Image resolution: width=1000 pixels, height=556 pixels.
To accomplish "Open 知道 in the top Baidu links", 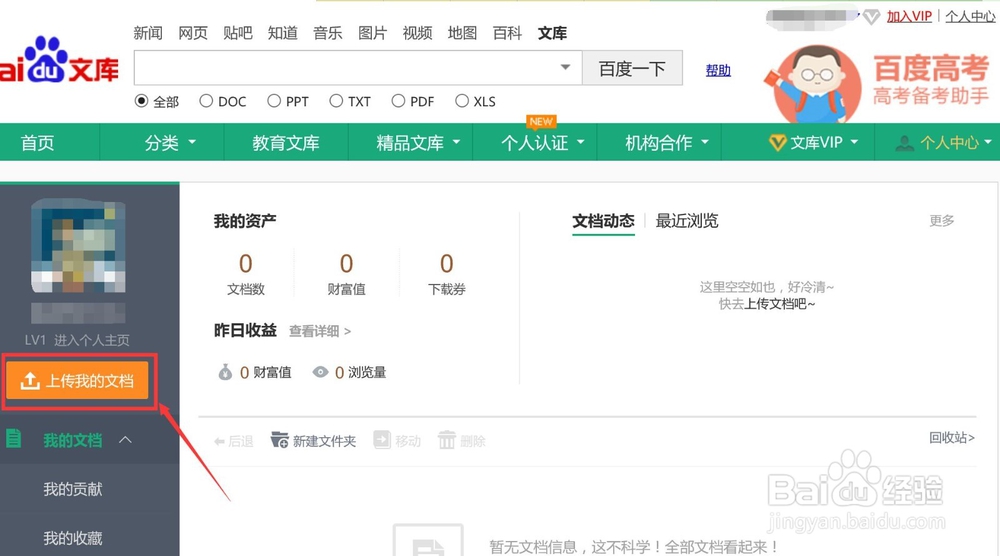I will pyautogui.click(x=283, y=33).
